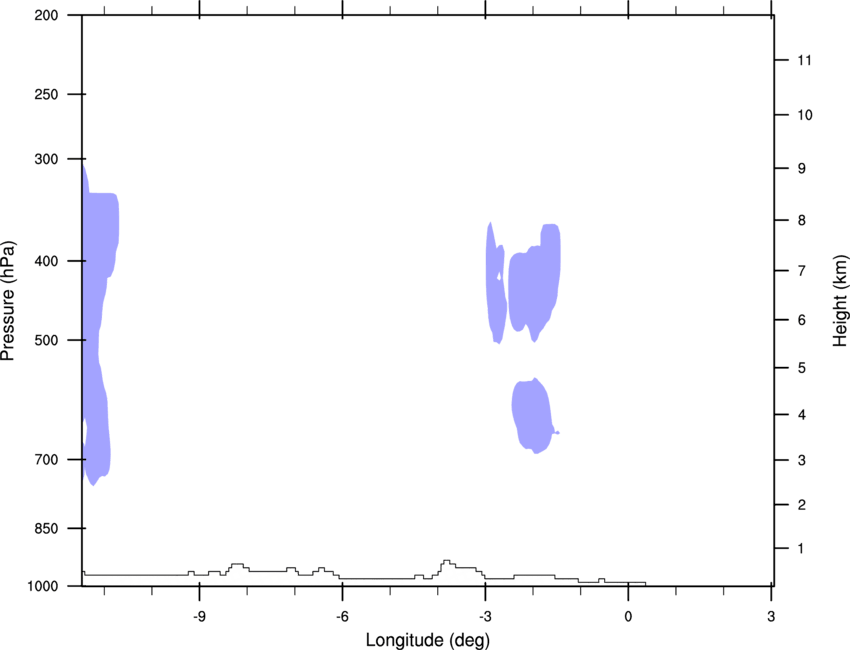This screenshot has height=650, width=850.
Task: Click the 10 km height label
Action: (x=805, y=115)
